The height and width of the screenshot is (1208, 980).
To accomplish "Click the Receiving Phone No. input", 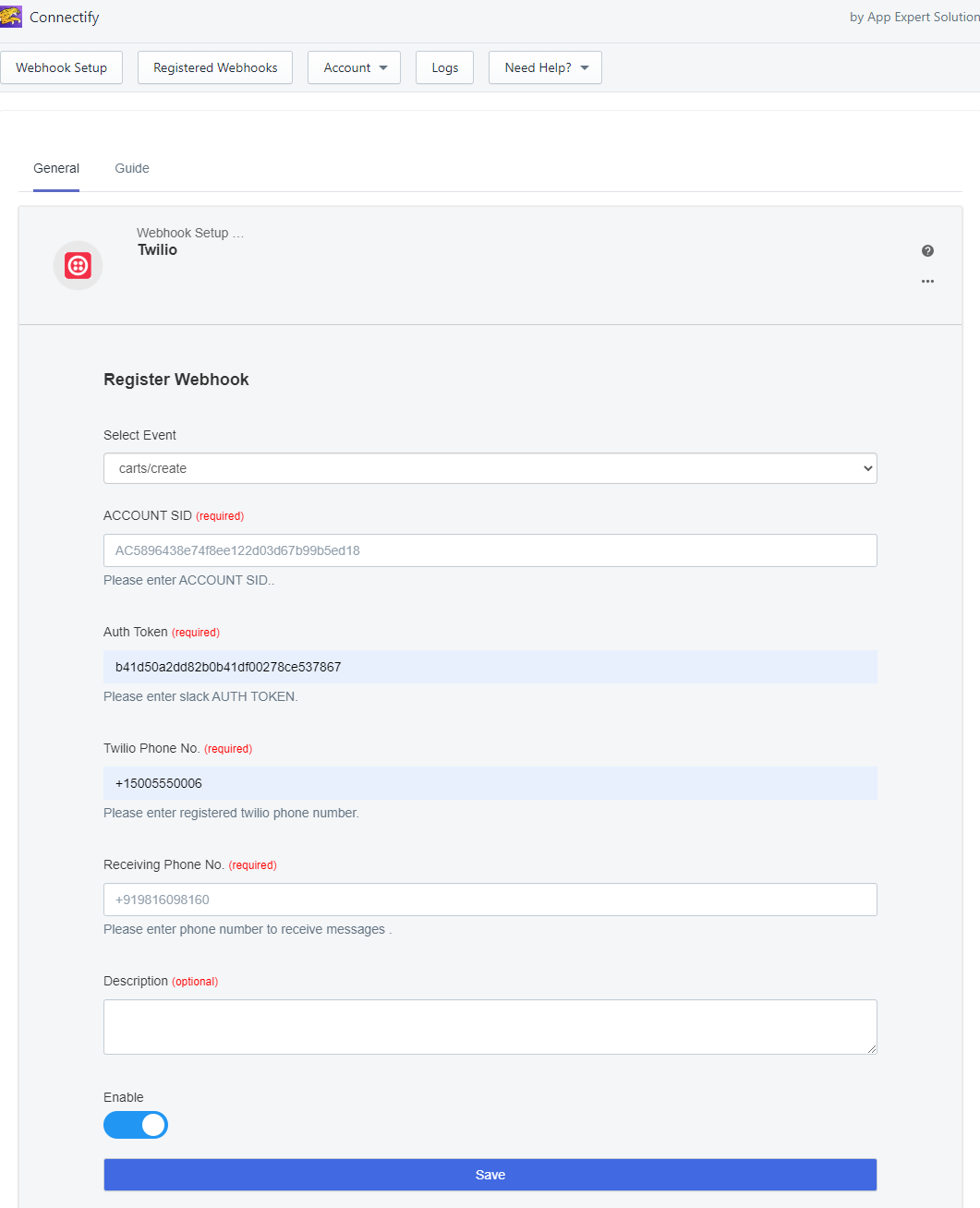I will (x=490, y=900).
